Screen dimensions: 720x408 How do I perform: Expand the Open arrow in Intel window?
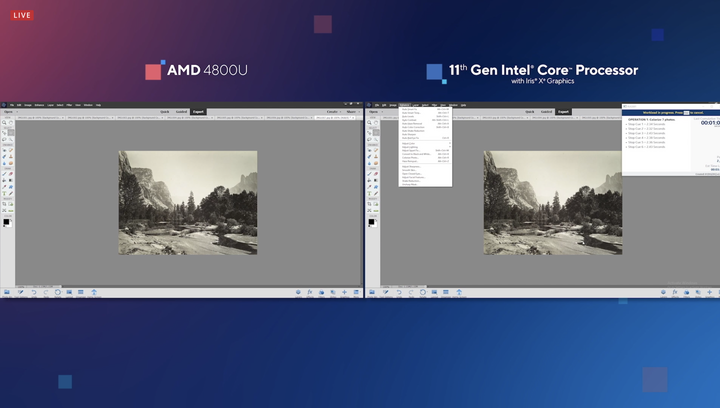382,112
